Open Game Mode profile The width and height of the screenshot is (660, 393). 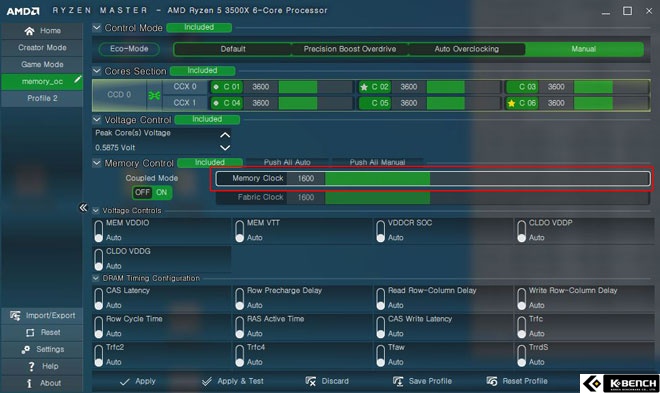(42, 64)
